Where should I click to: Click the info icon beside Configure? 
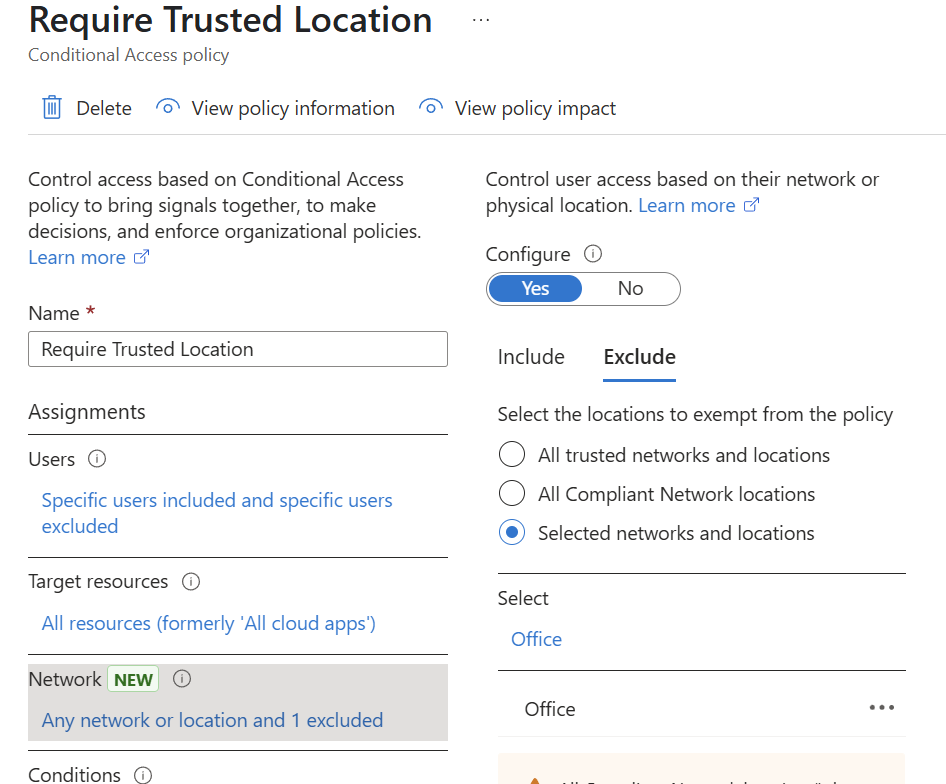(x=593, y=254)
